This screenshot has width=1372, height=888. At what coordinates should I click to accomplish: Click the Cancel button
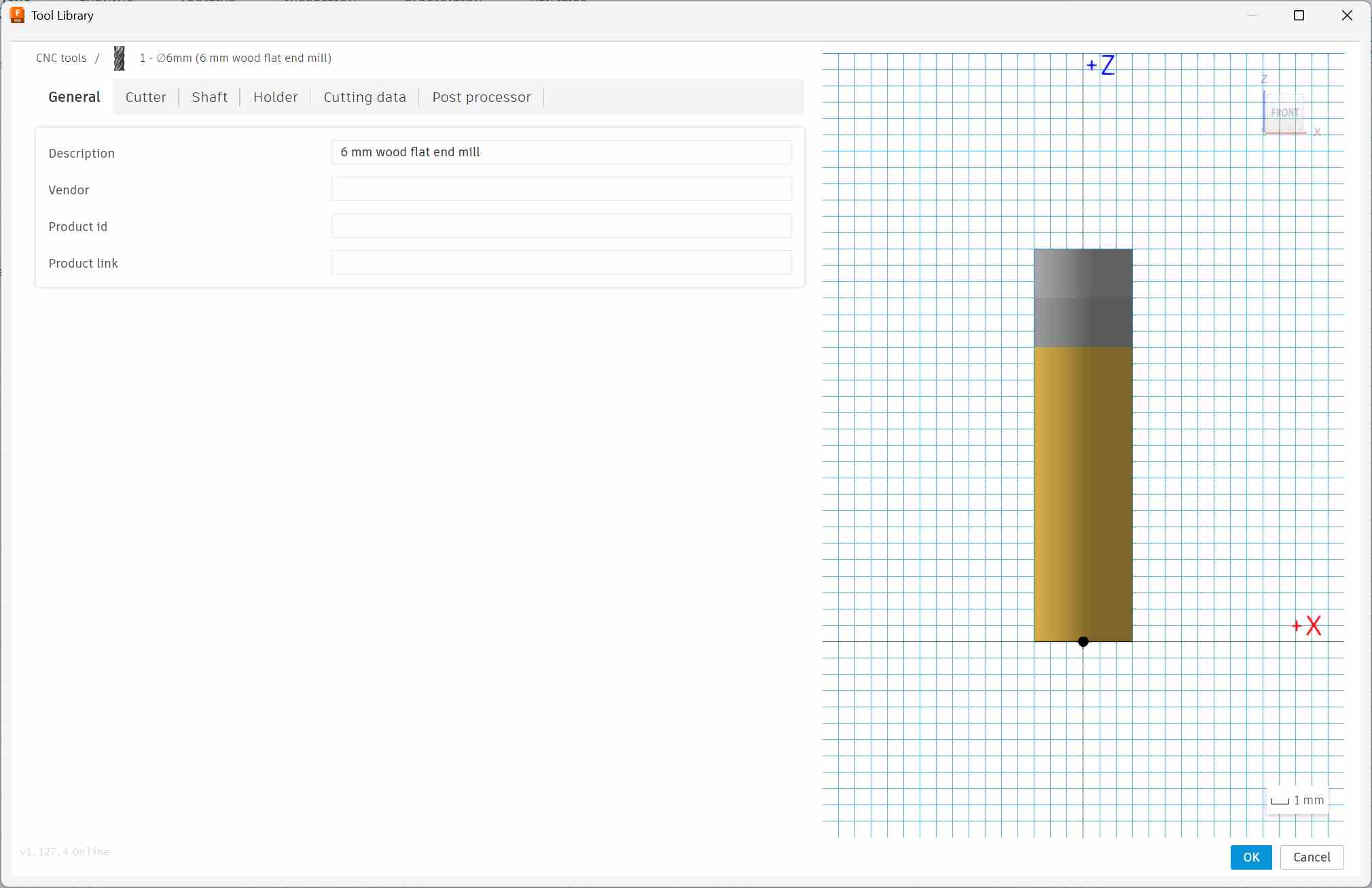1311,857
